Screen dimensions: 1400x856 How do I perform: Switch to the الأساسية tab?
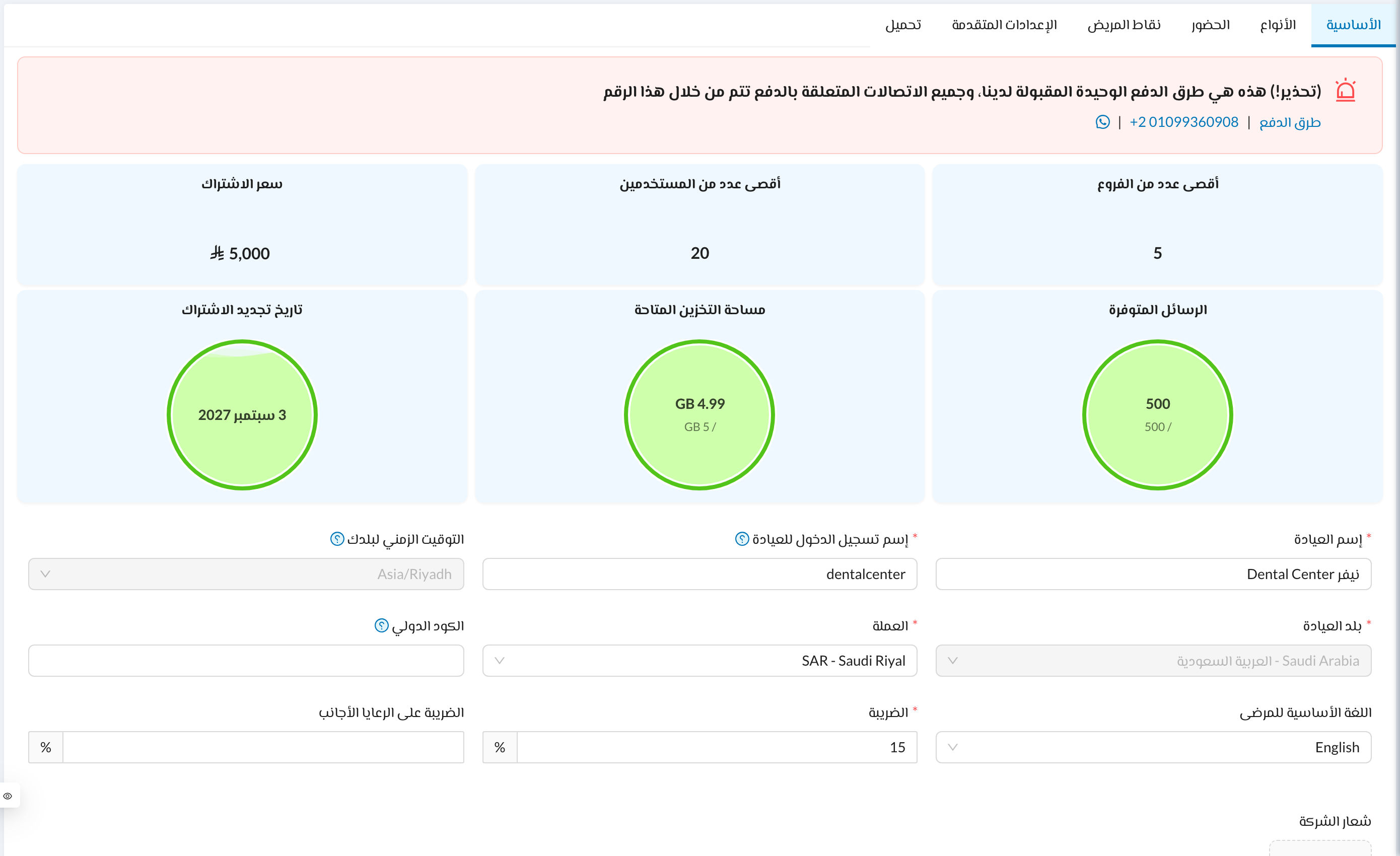click(x=1353, y=25)
